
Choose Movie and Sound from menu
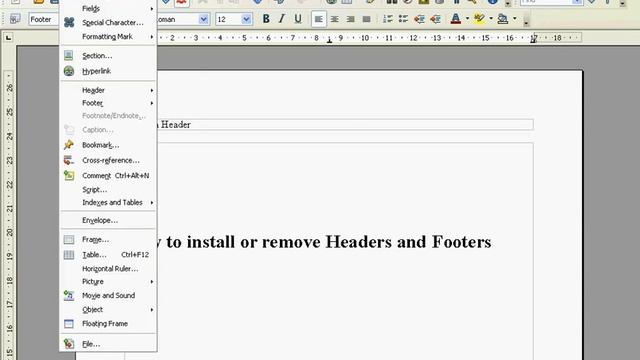[108, 296]
